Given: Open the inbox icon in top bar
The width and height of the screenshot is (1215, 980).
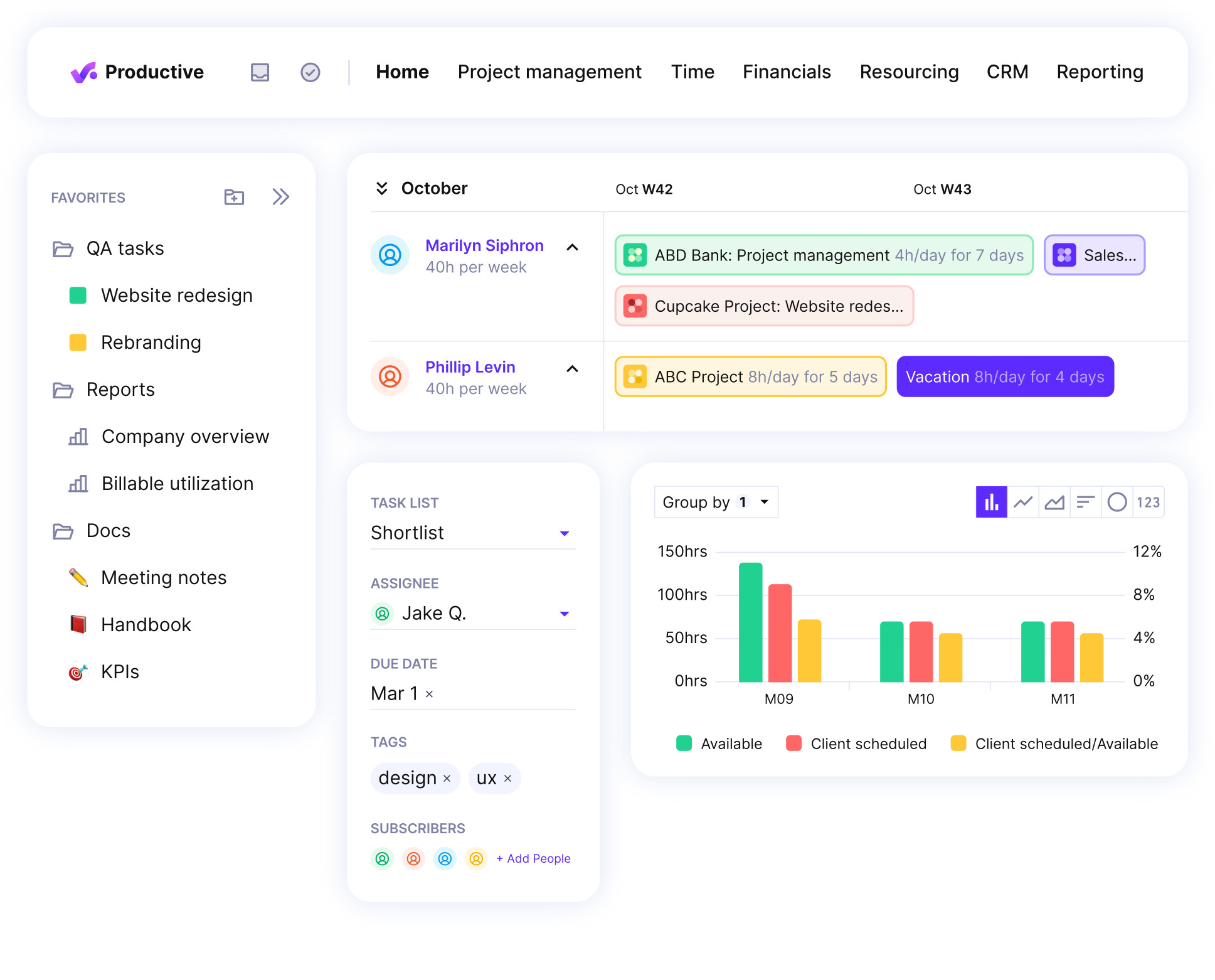Looking at the screenshot, I should [x=260, y=72].
